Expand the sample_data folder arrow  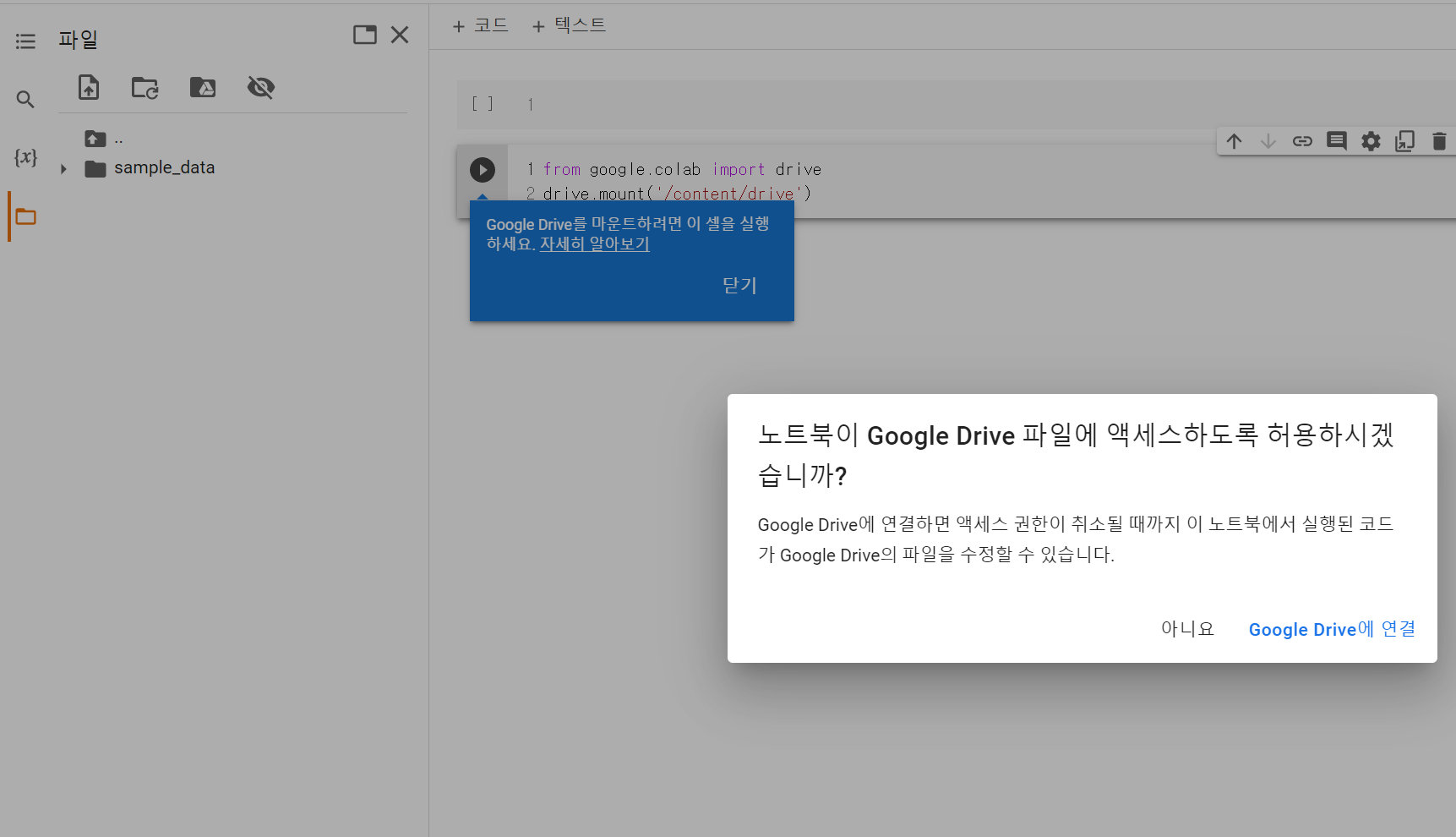63,169
